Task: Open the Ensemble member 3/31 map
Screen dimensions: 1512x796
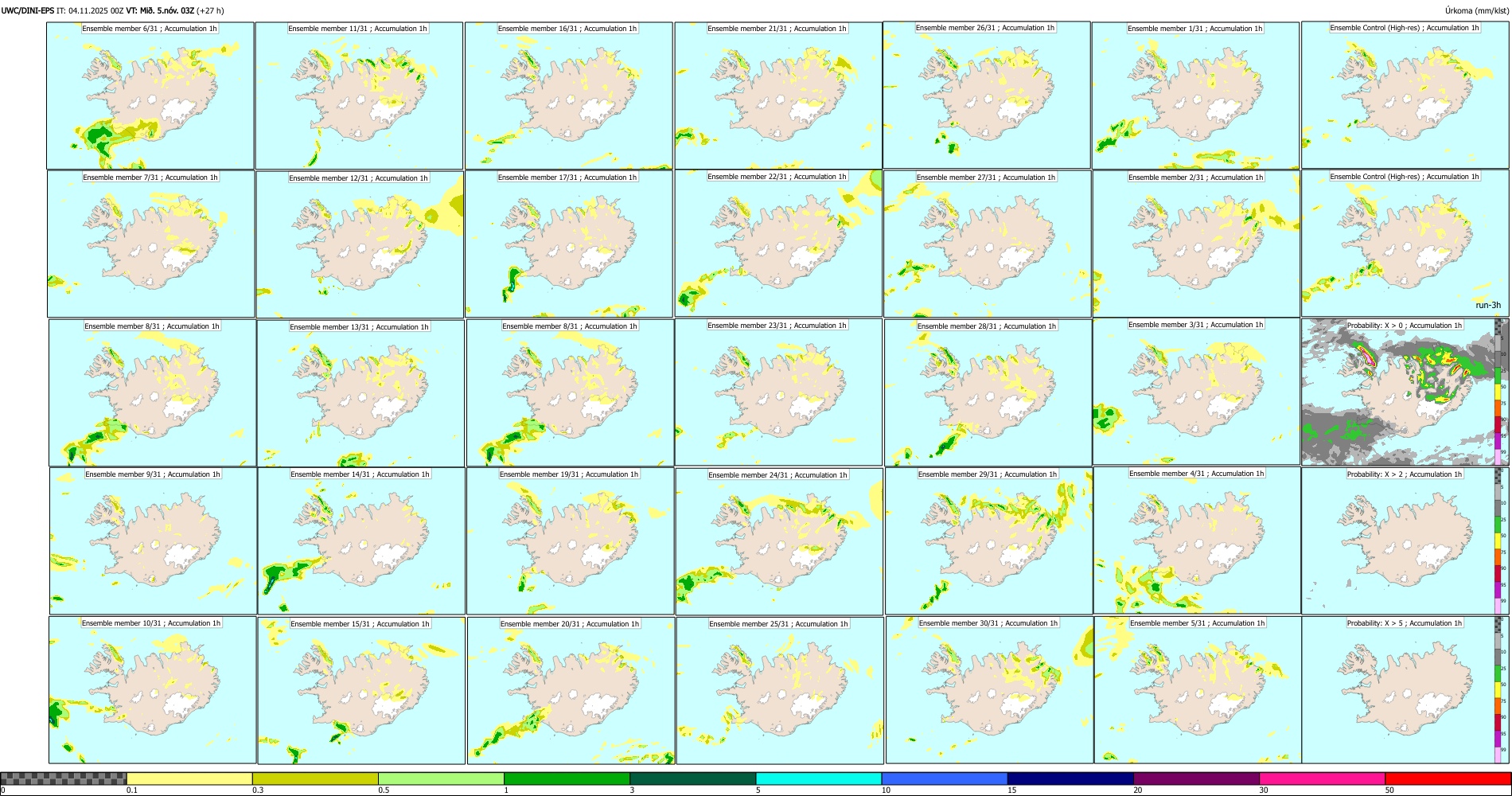Action: pos(1196,392)
